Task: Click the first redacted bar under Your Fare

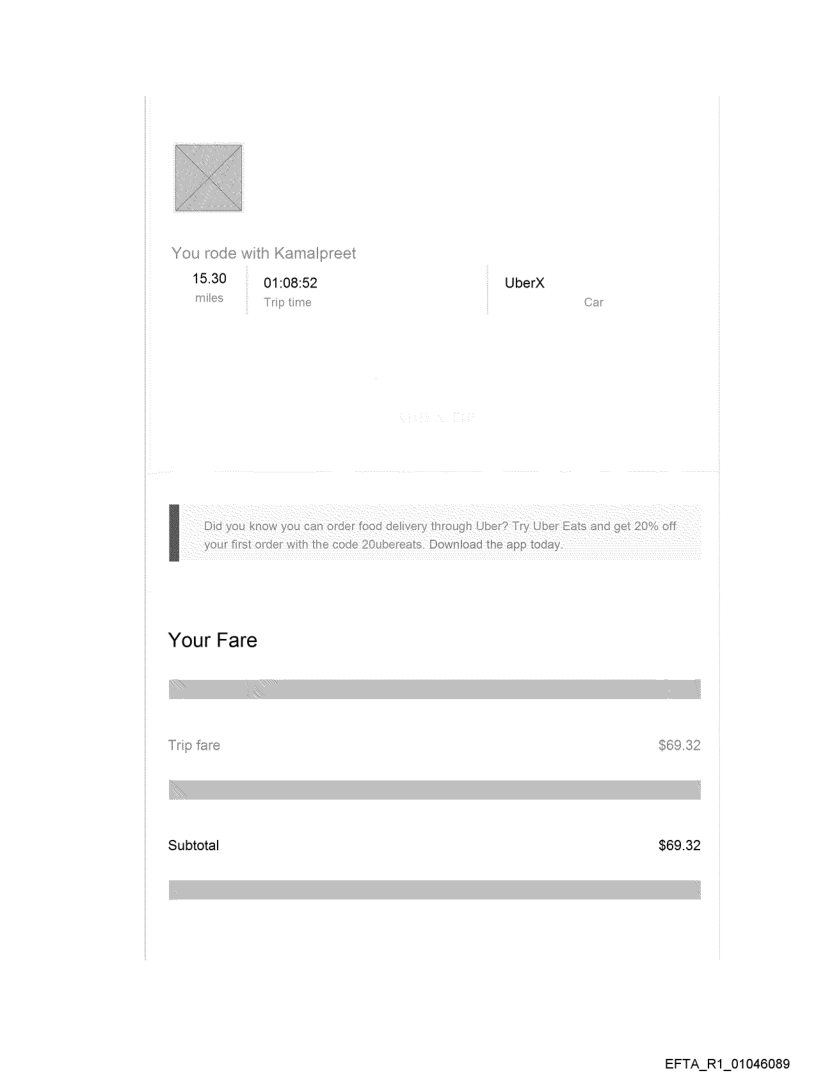Action: tap(435, 689)
